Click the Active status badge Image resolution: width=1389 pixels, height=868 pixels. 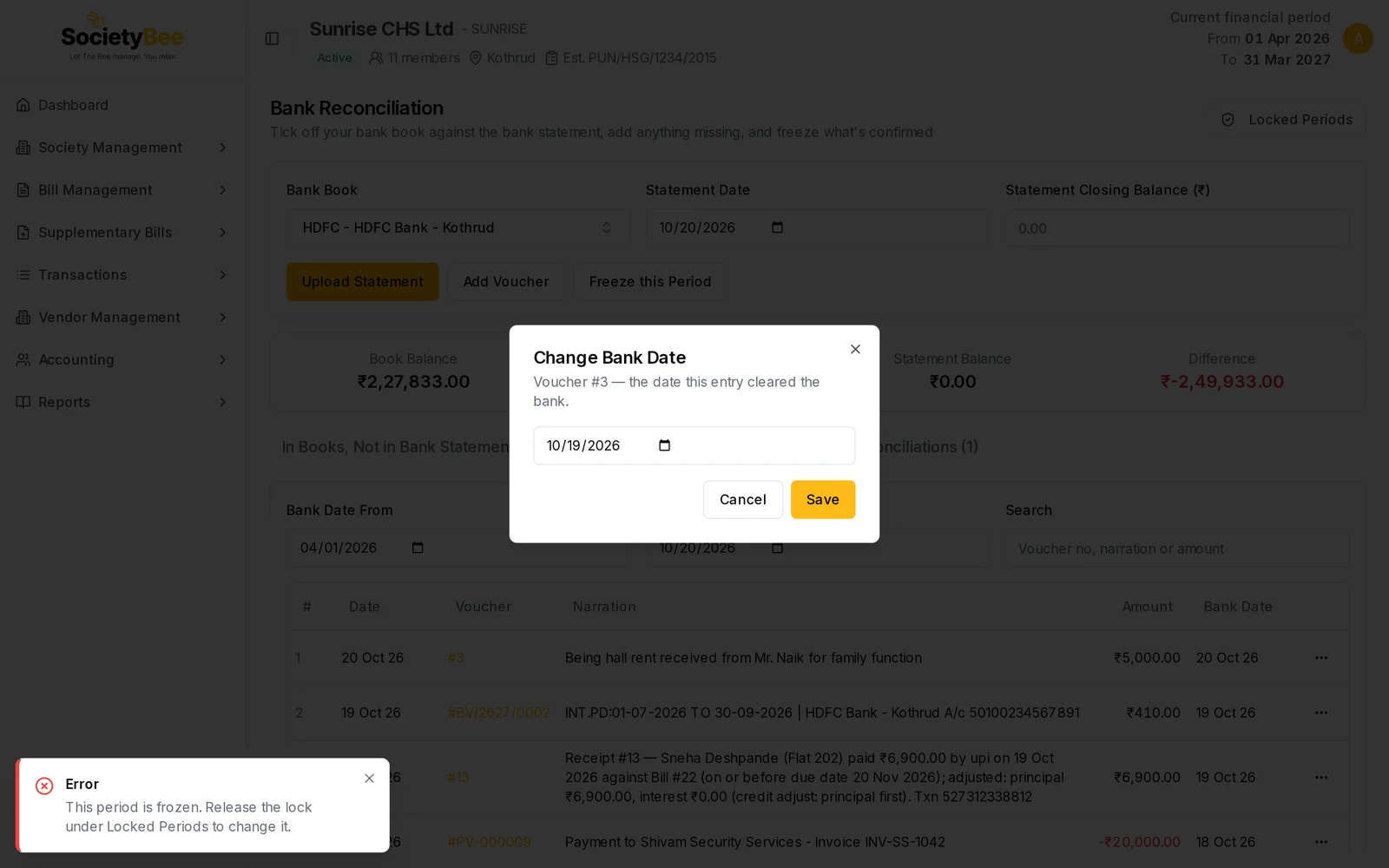pyautogui.click(x=334, y=58)
